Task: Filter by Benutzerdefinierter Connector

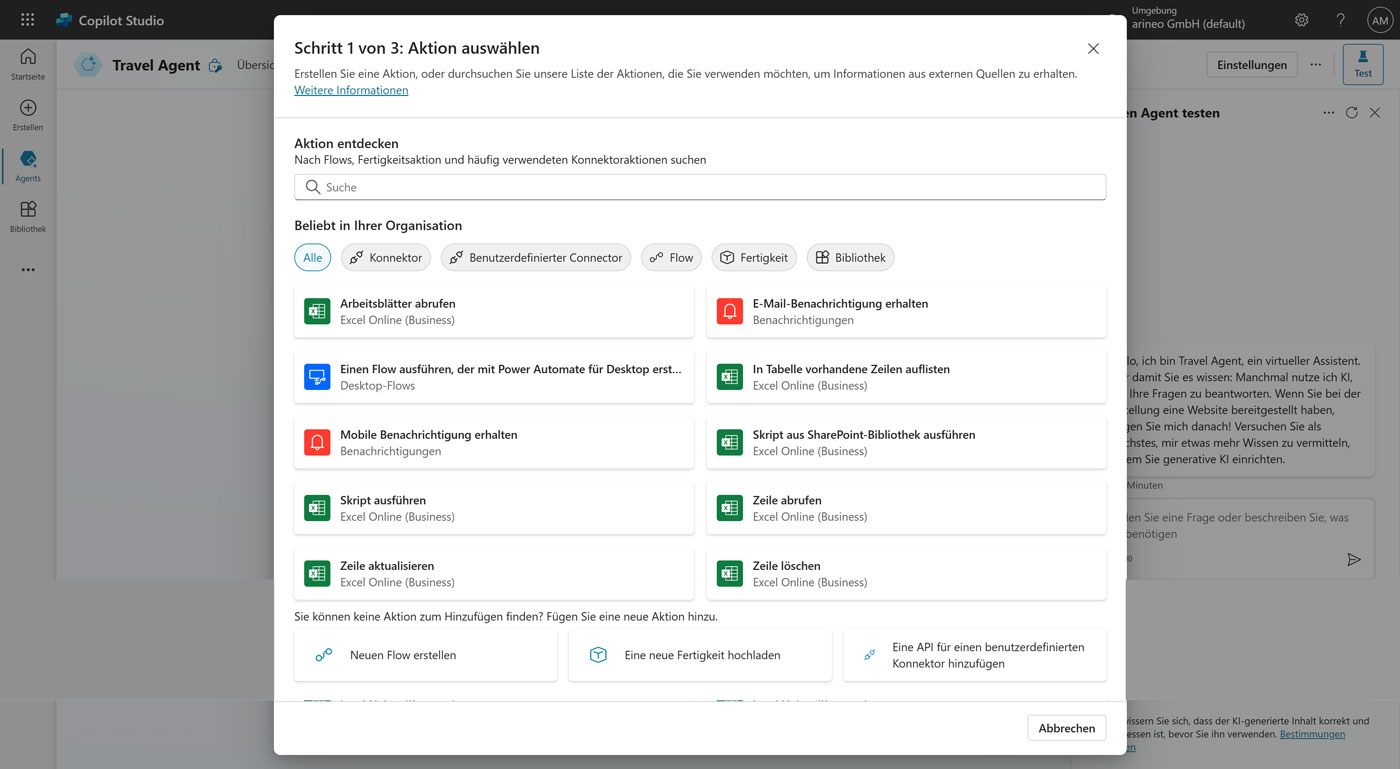Action: [x=536, y=258]
